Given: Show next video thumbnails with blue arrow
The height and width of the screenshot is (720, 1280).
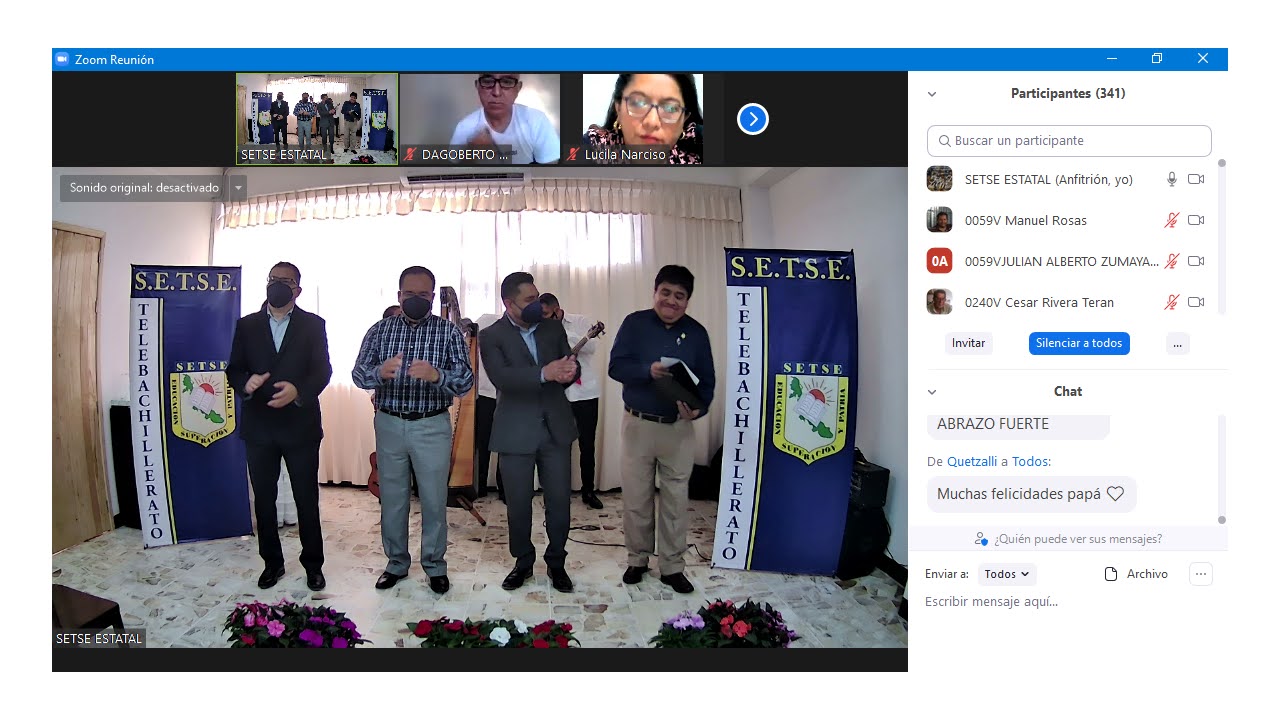Looking at the screenshot, I should (753, 120).
